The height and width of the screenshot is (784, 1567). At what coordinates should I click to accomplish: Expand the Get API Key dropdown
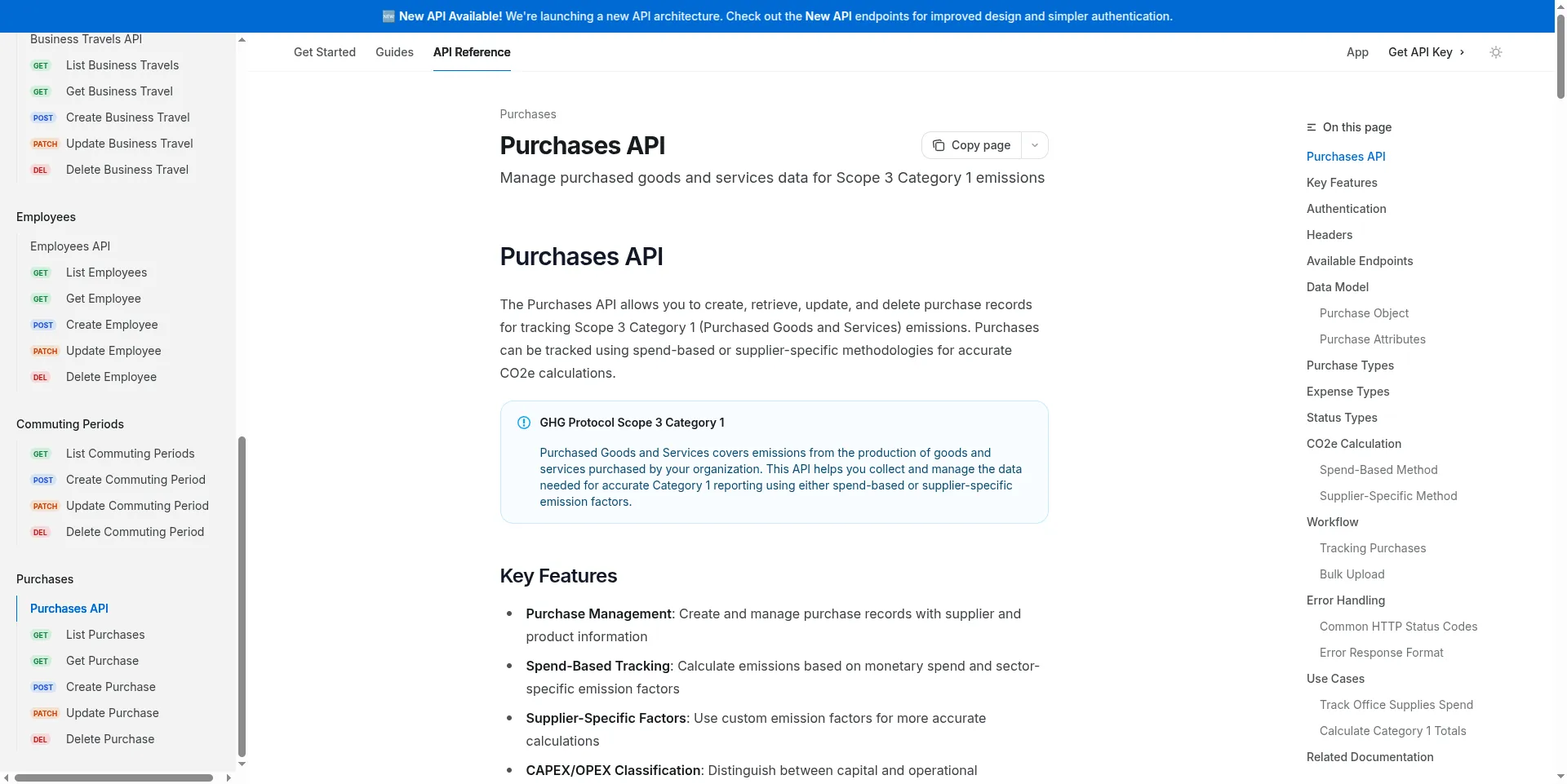click(x=1426, y=52)
